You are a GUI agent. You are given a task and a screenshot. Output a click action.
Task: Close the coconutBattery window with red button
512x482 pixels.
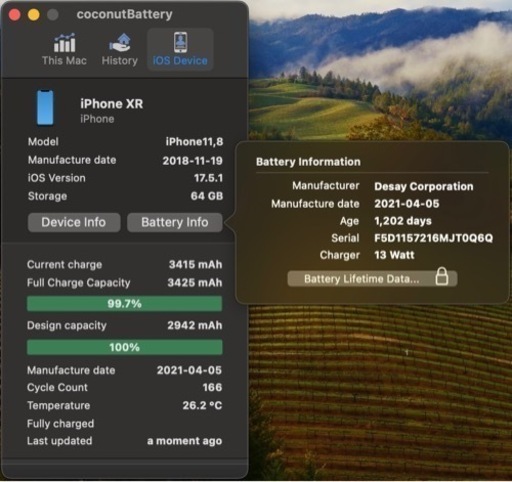click(x=14, y=15)
